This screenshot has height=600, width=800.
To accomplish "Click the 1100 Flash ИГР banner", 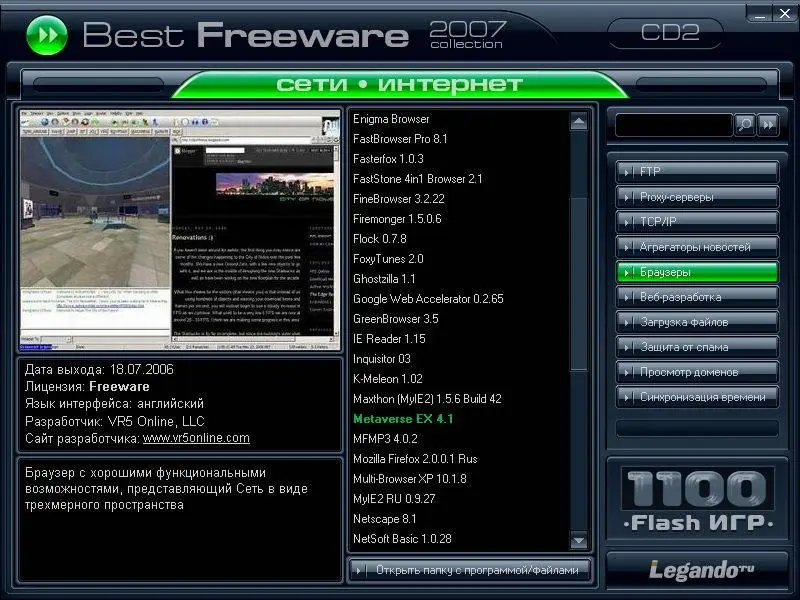I will click(697, 500).
